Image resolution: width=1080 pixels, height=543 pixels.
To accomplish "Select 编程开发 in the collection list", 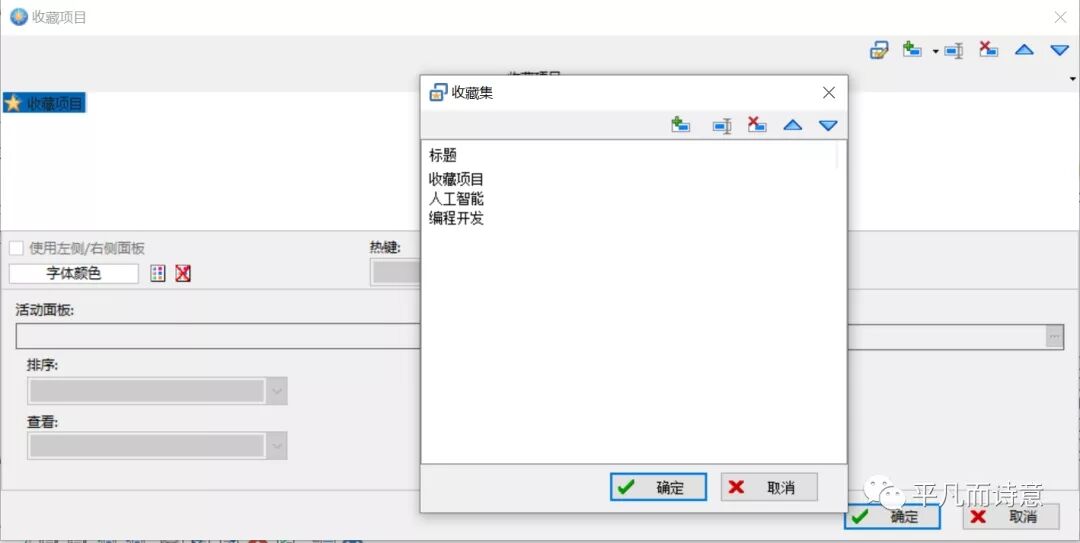I will tap(456, 218).
